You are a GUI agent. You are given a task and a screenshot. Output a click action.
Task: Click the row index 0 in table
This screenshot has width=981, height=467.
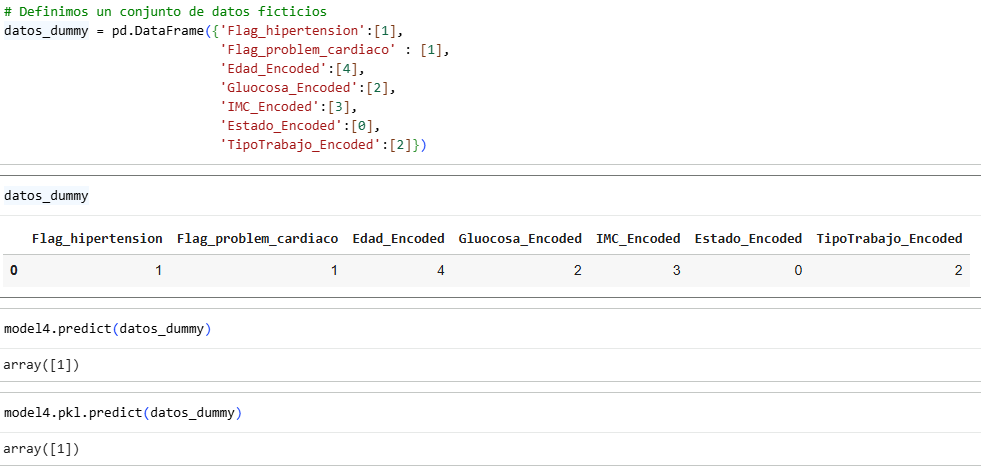click(14, 271)
